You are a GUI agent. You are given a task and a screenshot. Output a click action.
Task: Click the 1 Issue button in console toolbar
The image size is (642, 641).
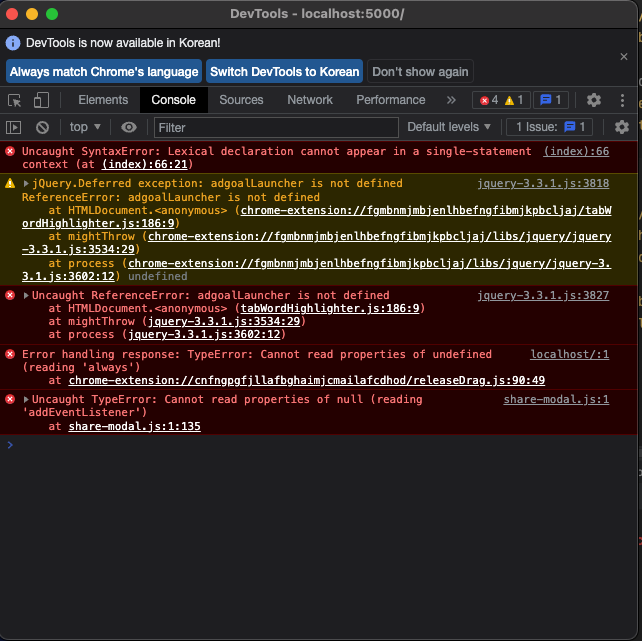(x=549, y=127)
